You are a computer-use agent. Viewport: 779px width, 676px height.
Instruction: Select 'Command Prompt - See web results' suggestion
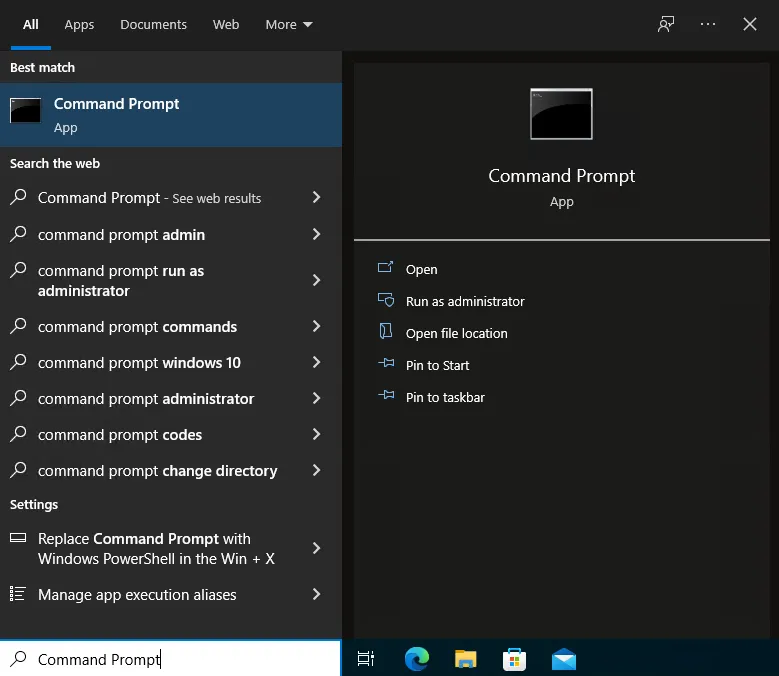point(171,198)
